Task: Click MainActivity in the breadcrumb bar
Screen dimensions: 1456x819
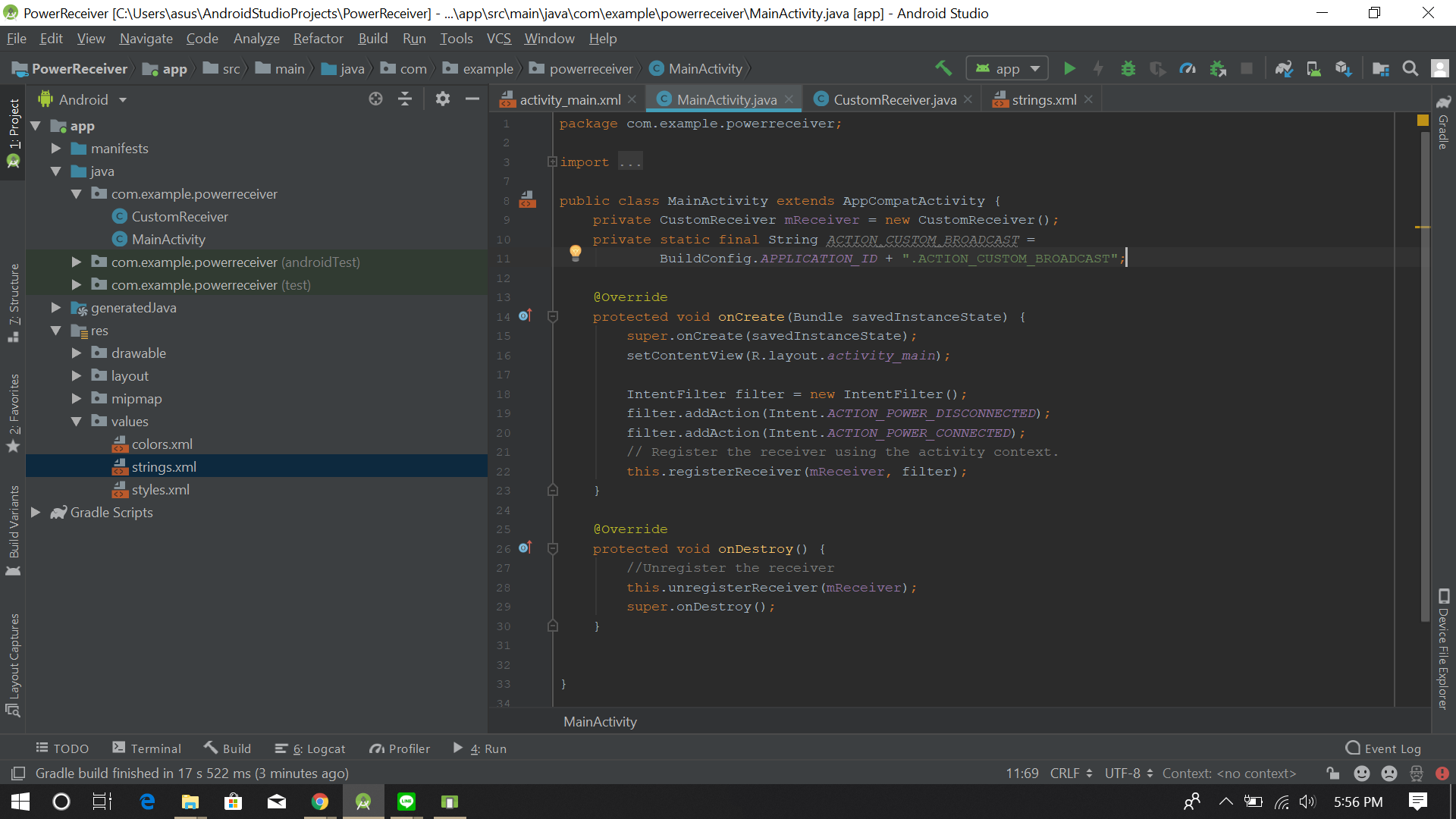Action: 599,721
